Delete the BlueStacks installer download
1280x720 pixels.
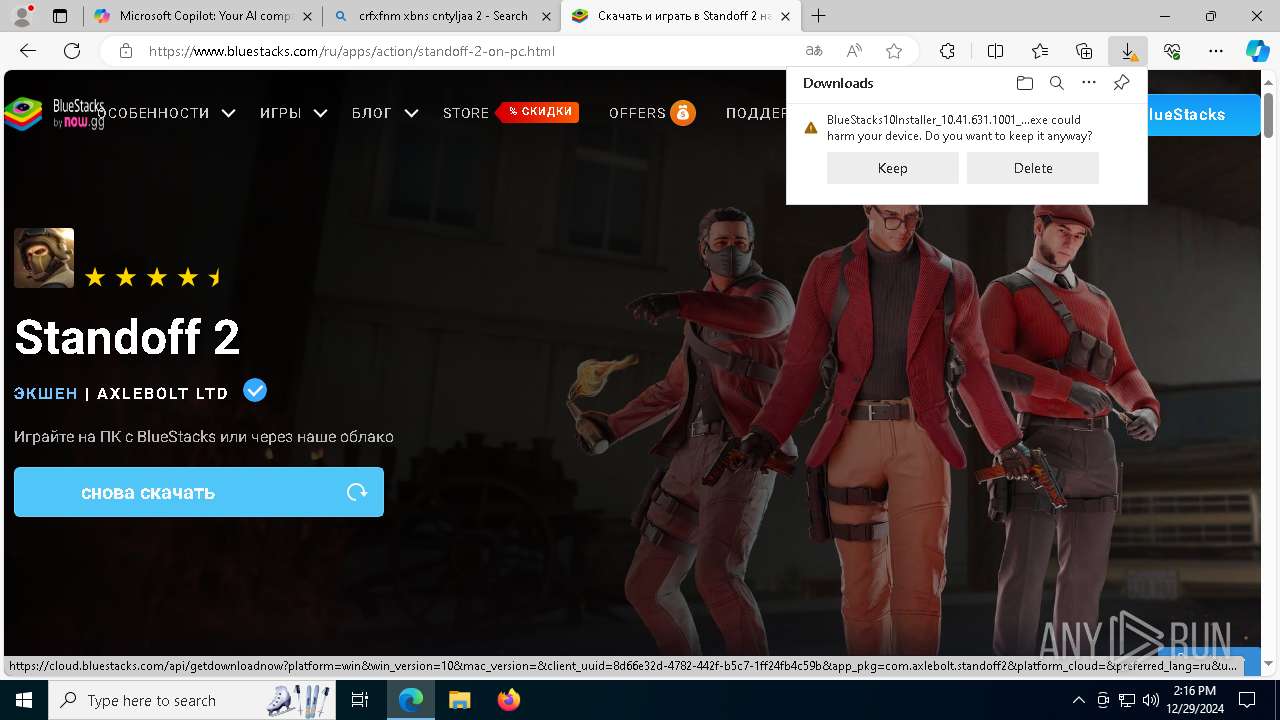[1033, 168]
